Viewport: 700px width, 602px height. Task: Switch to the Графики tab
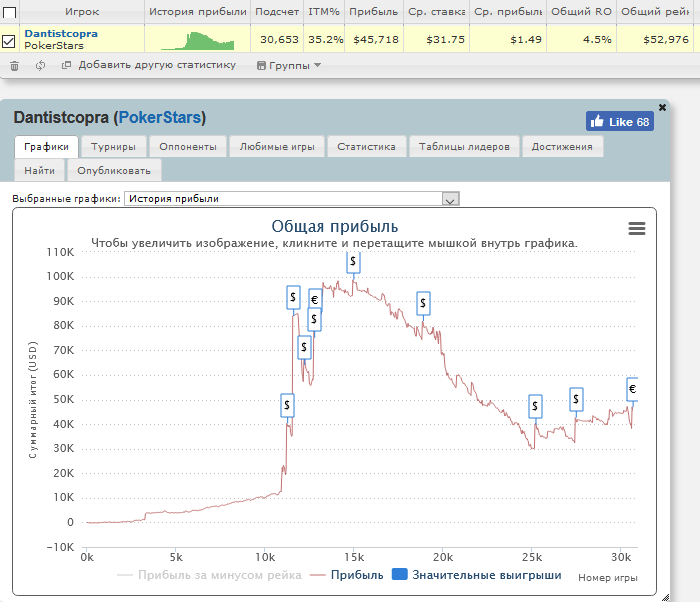tap(46, 147)
